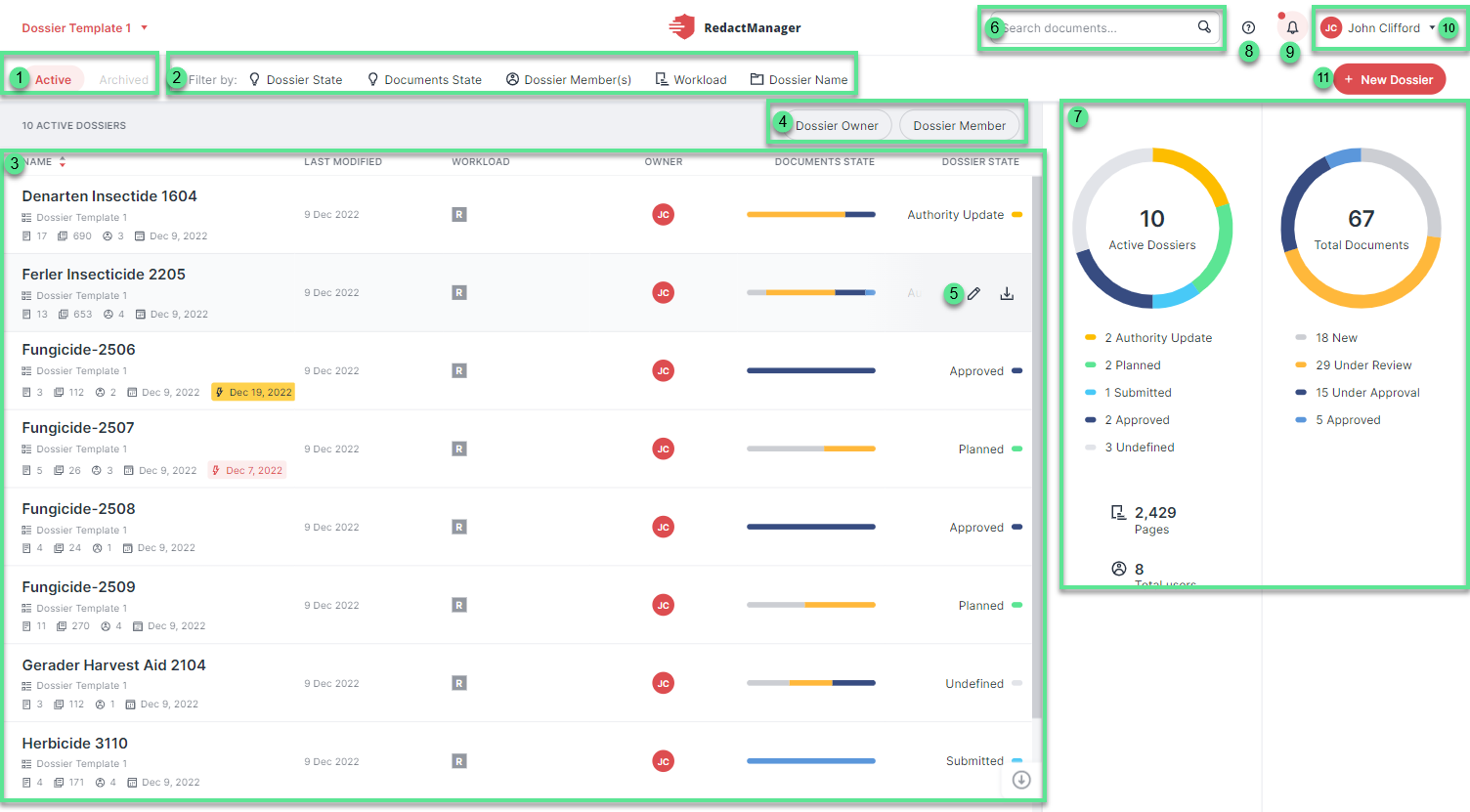The image size is (1470, 812).
Task: Filter documents by 15 Under Approval
Action: pos(1358,393)
